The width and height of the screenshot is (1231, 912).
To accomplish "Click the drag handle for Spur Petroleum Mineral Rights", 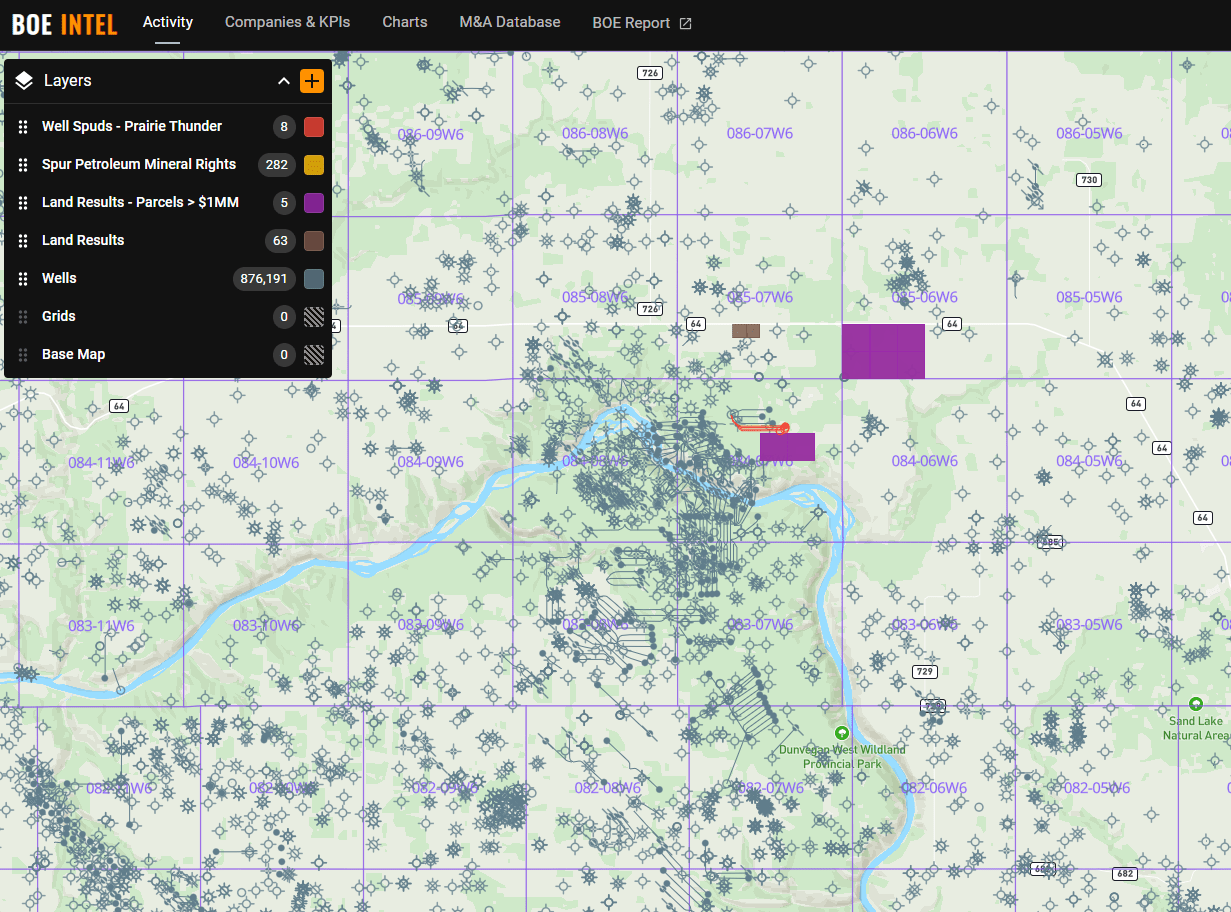I will [22, 164].
